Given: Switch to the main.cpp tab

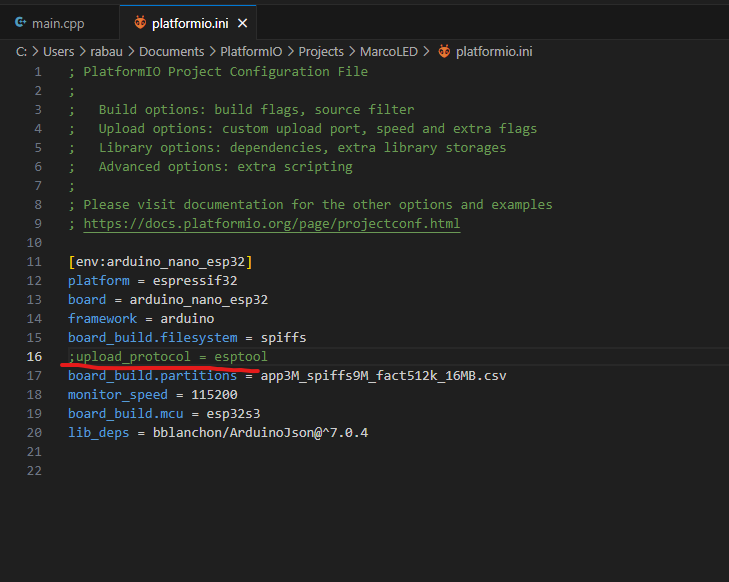Looking at the screenshot, I should point(58,23).
